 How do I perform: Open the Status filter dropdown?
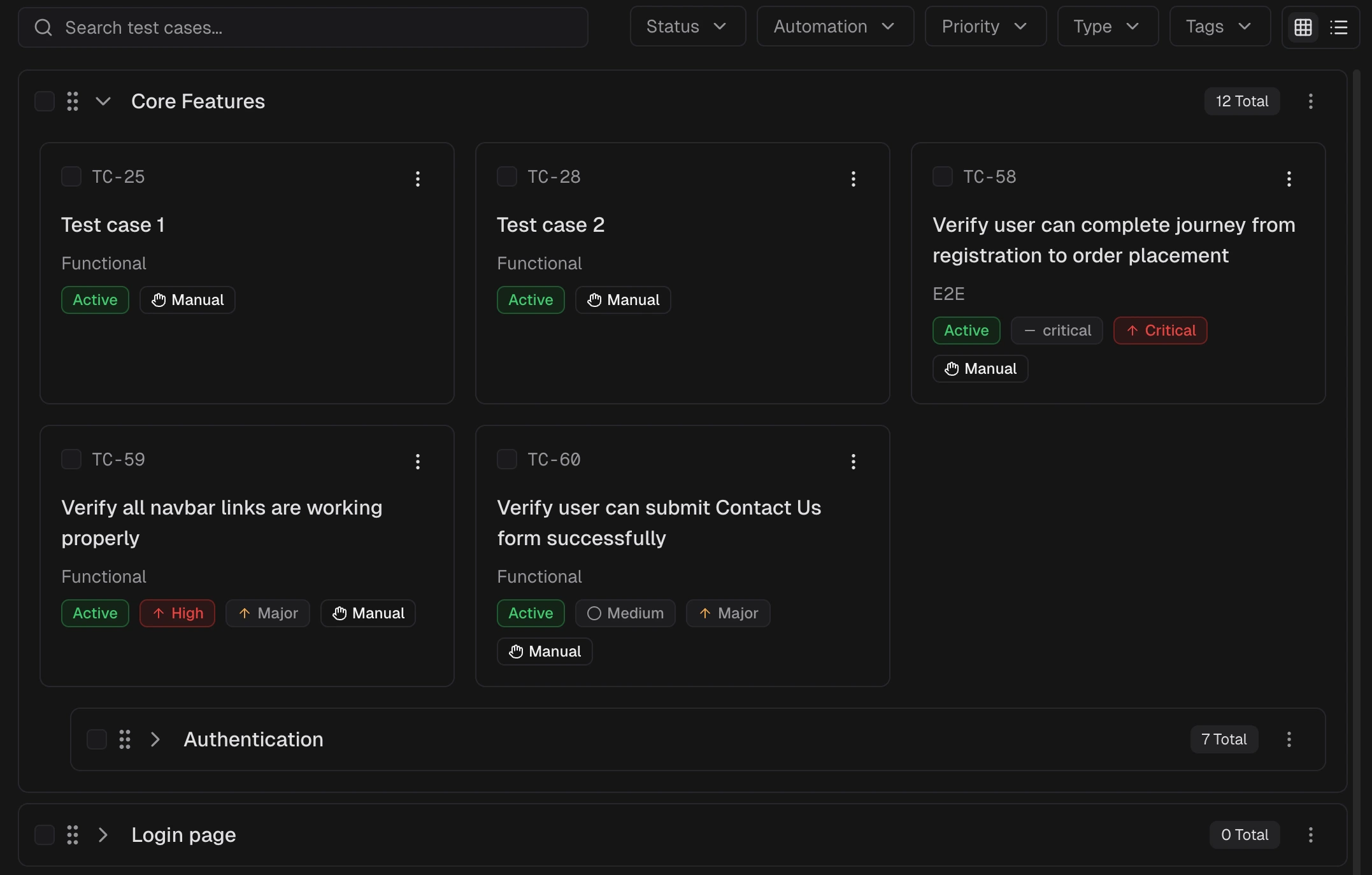tap(687, 27)
